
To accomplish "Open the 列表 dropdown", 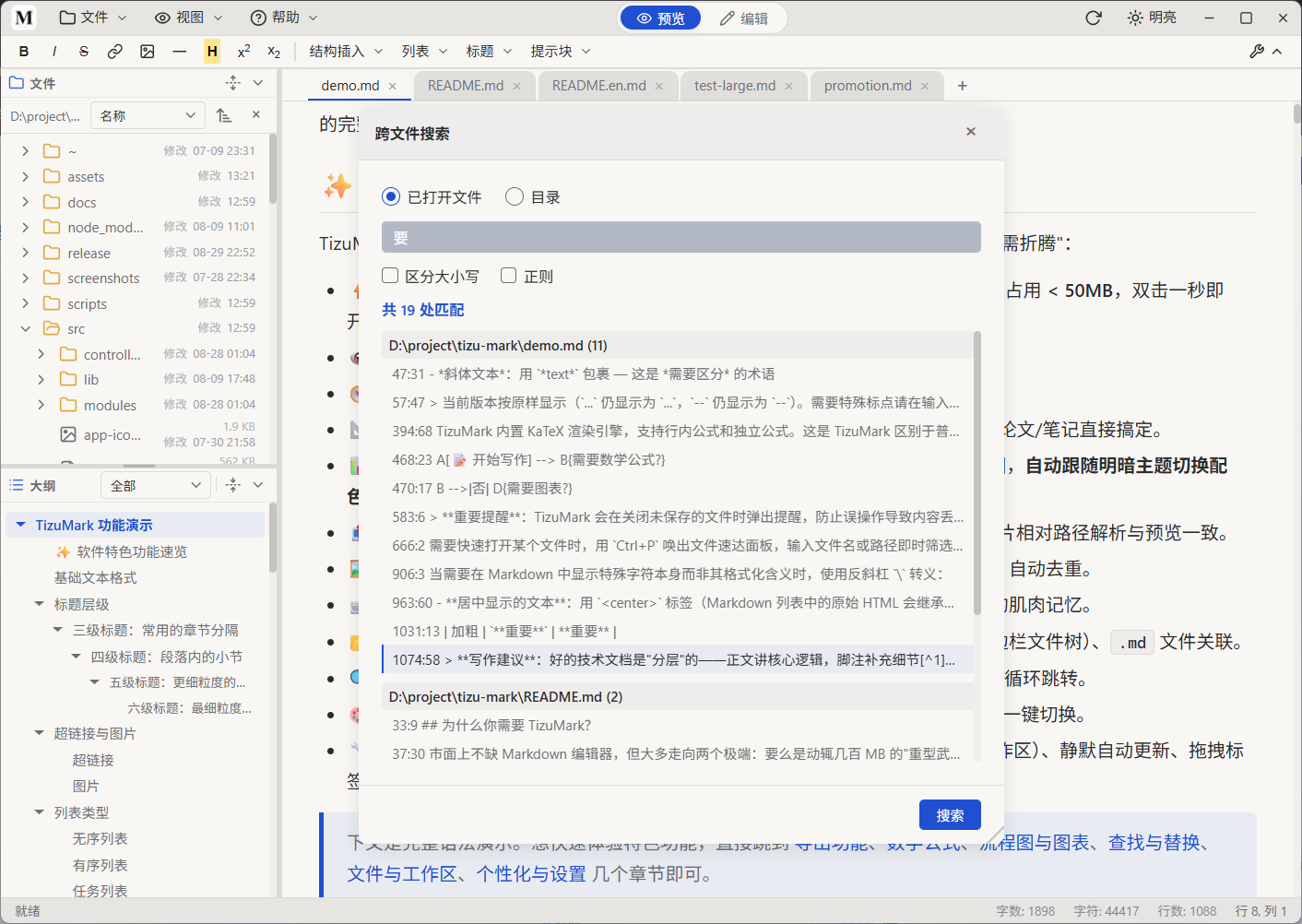I will 424,52.
